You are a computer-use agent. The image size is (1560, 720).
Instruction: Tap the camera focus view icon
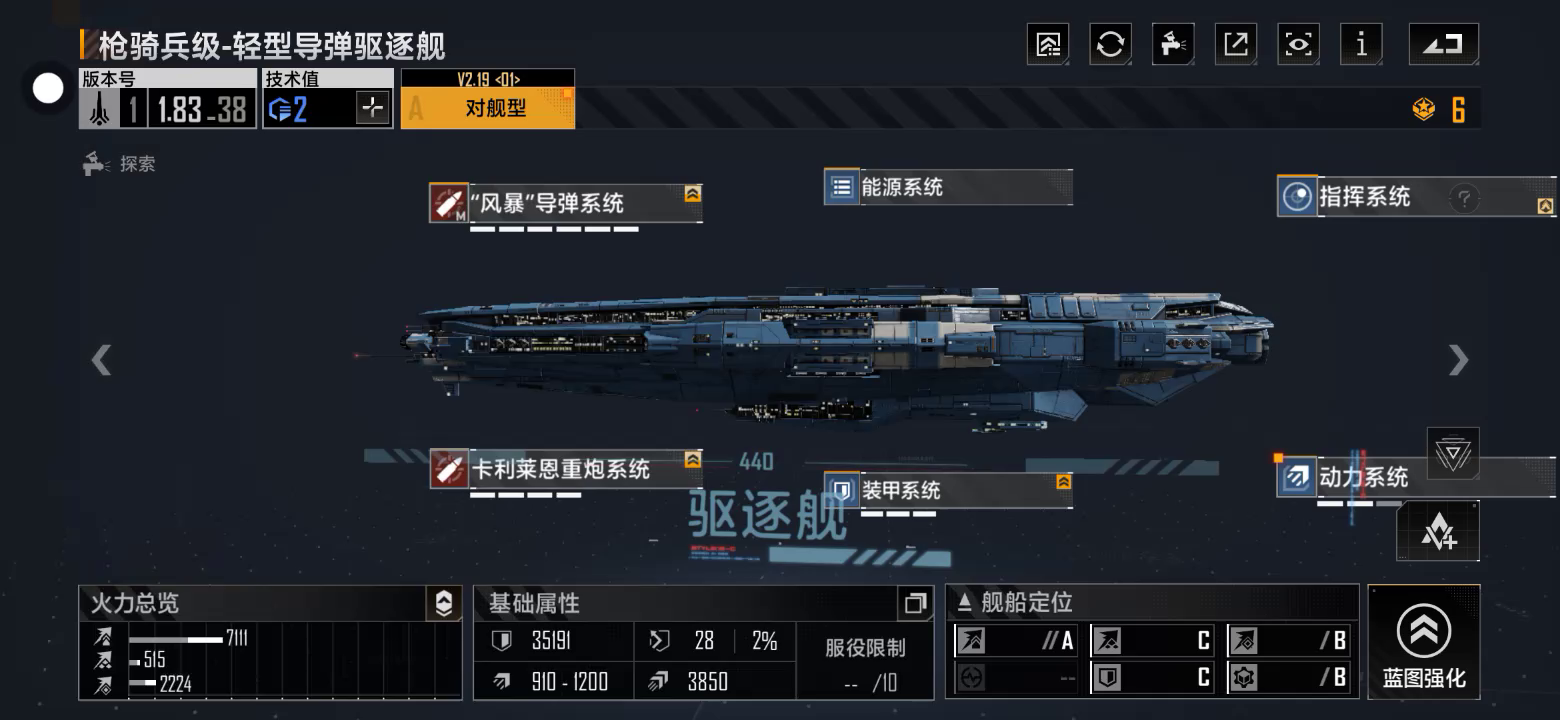[1298, 44]
